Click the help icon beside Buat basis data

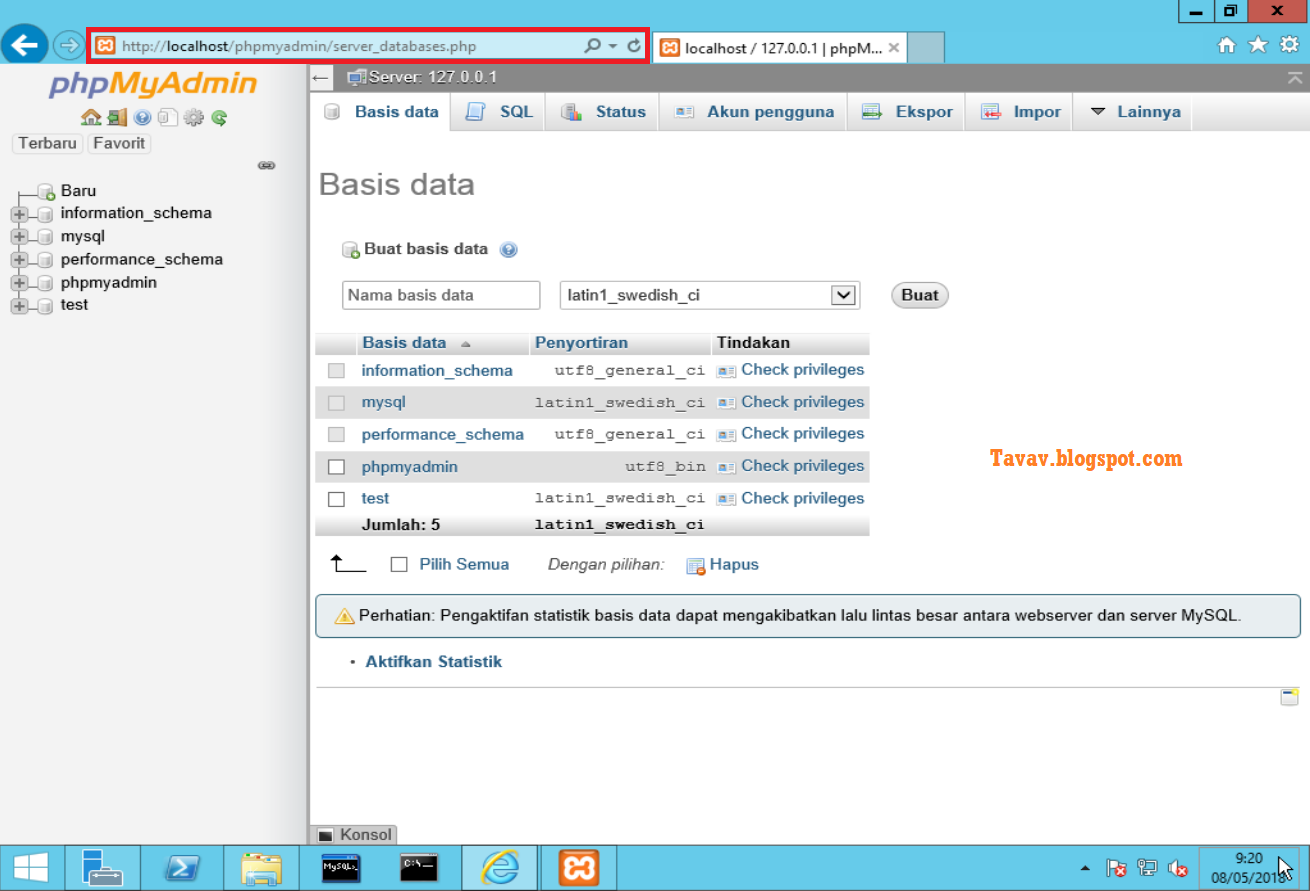tap(508, 250)
